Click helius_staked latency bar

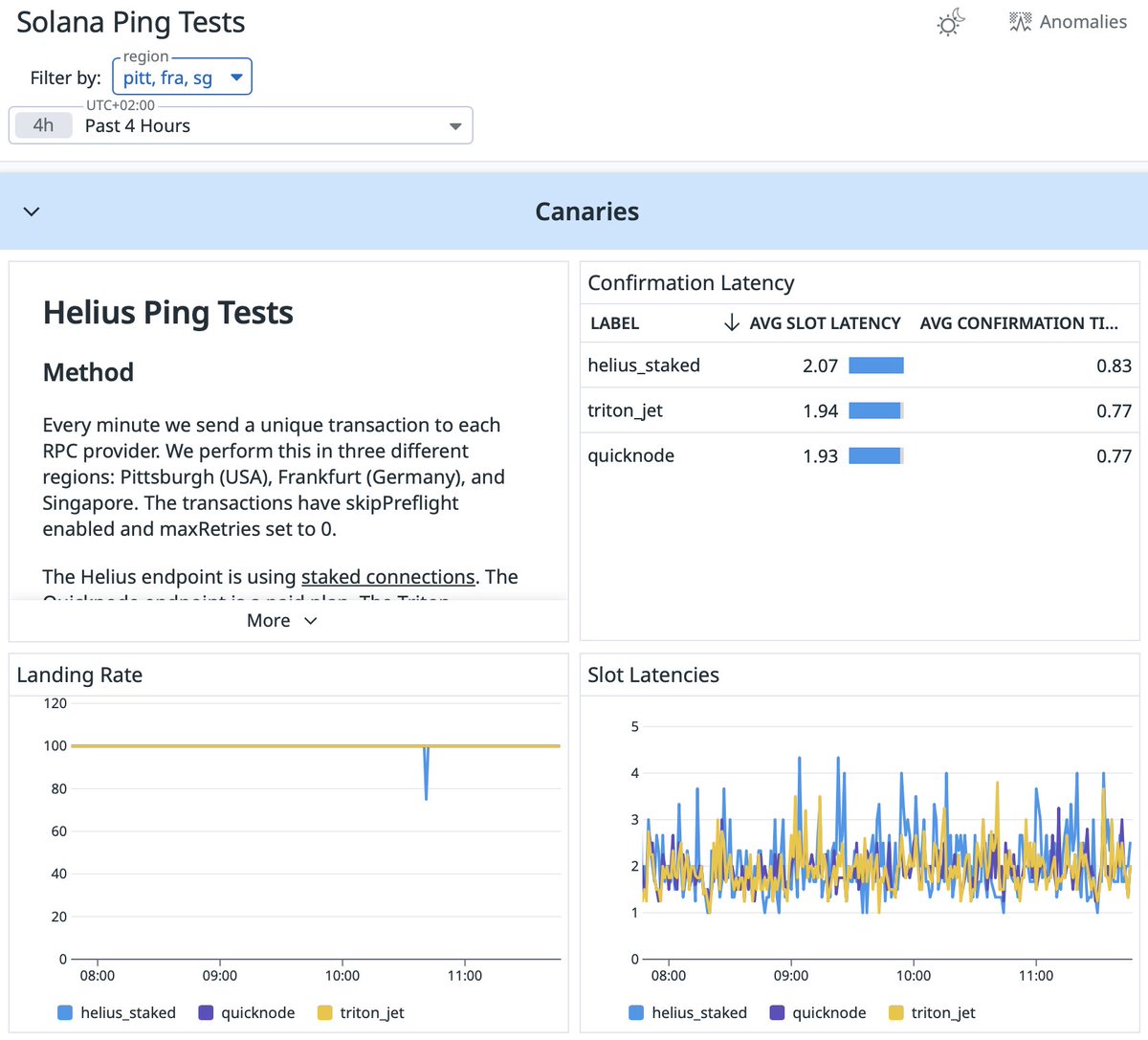tap(876, 365)
